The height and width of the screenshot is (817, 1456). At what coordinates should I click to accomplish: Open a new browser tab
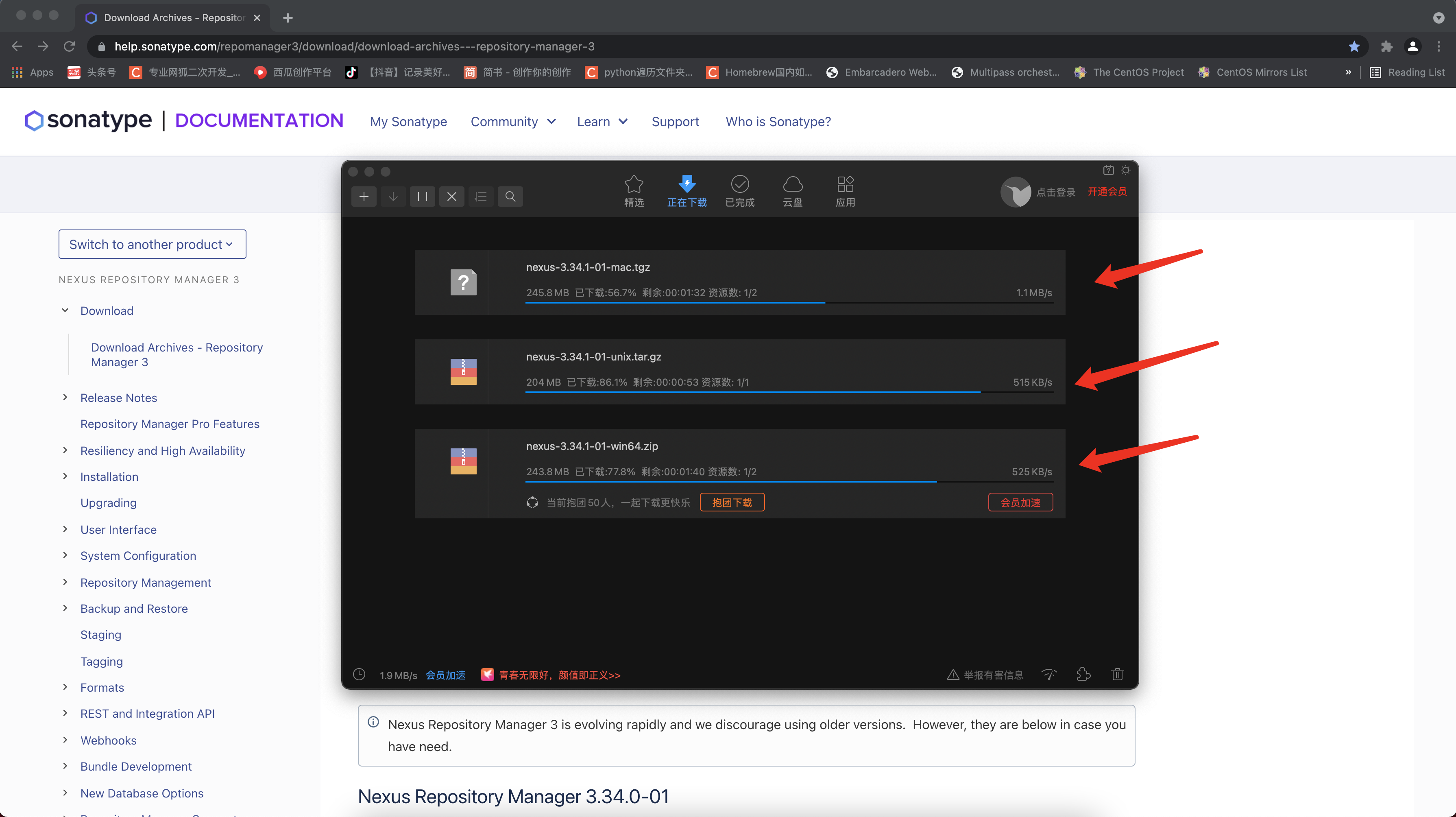click(288, 17)
